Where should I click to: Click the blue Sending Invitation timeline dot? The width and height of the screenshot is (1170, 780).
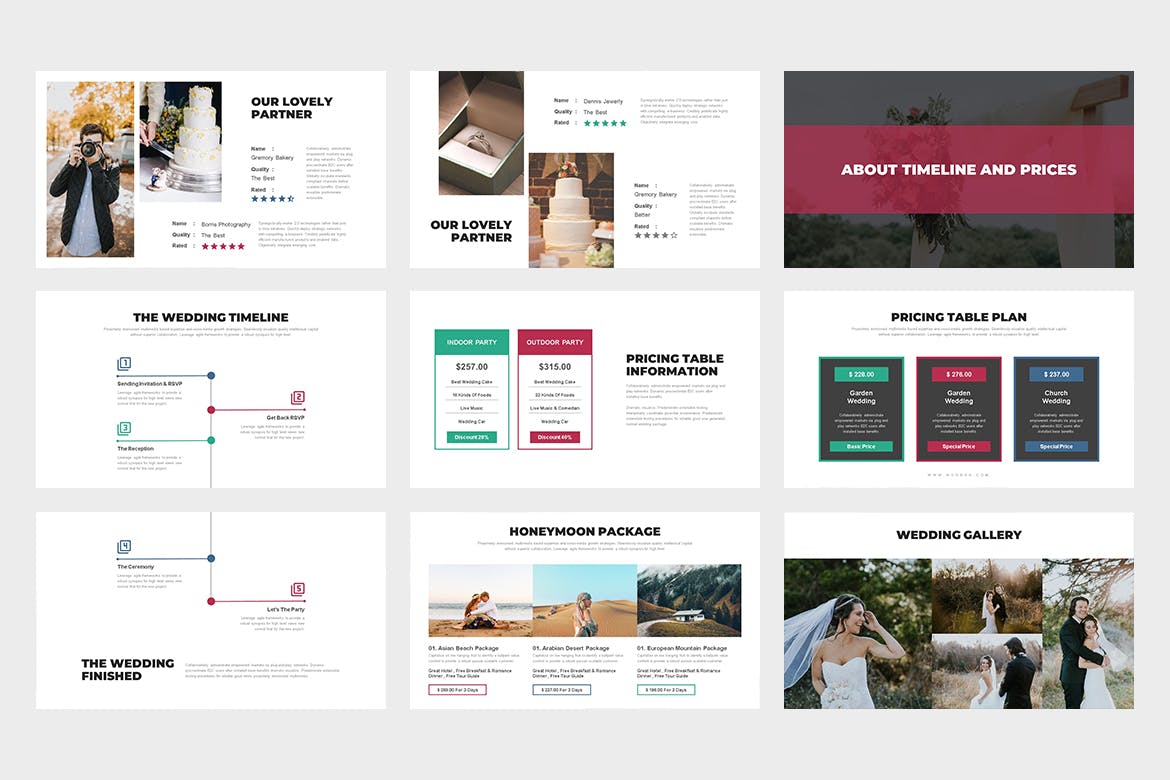[x=211, y=376]
